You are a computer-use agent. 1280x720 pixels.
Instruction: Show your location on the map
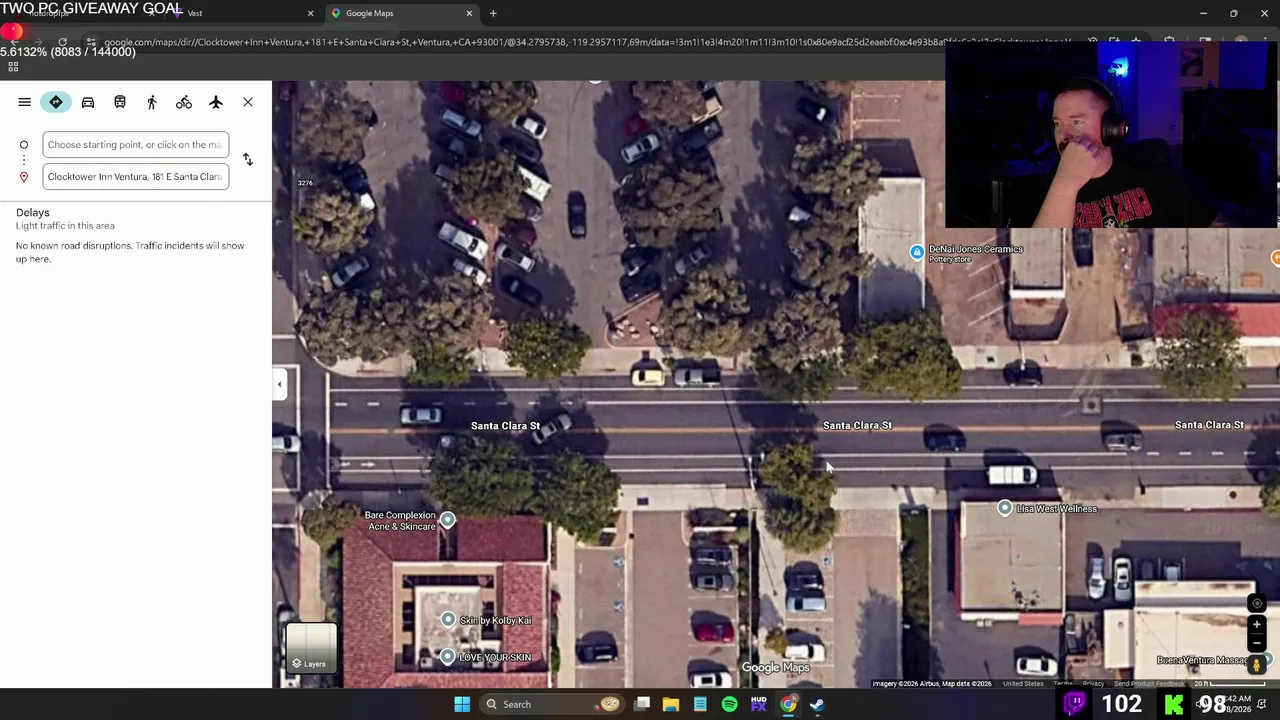[1258, 603]
